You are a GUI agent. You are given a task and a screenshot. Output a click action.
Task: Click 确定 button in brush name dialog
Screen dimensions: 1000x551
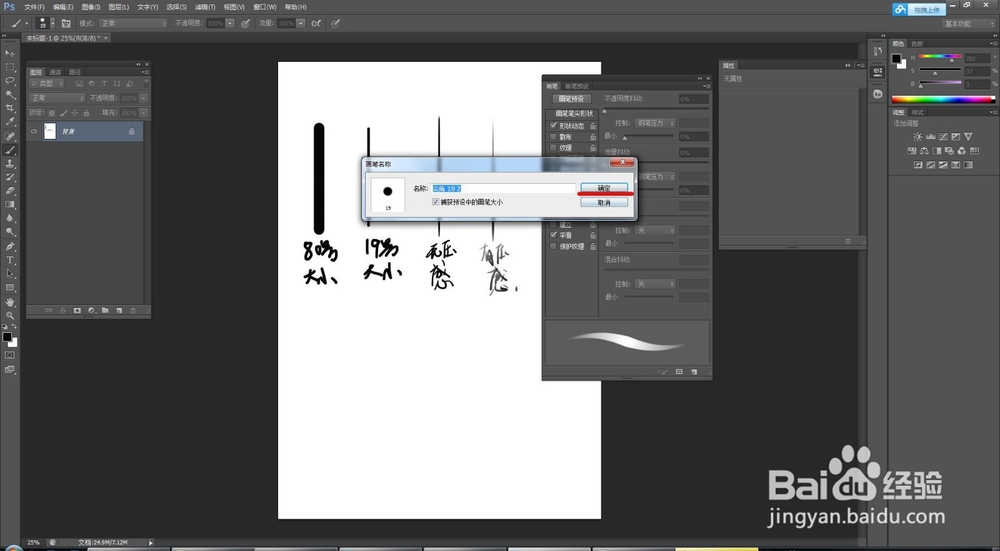click(604, 188)
